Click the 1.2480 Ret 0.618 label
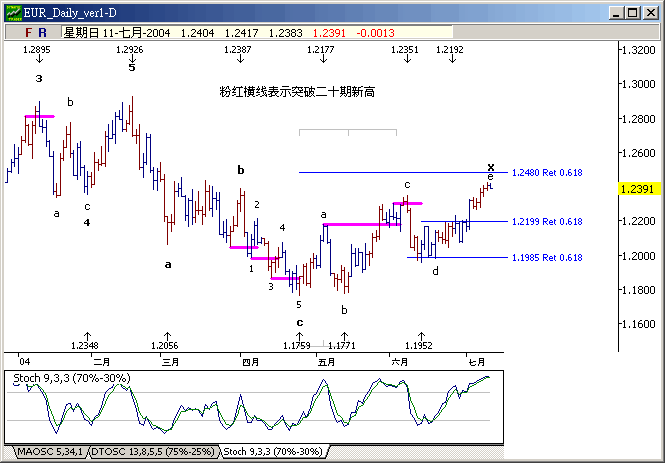This screenshot has width=665, height=463. (547, 173)
